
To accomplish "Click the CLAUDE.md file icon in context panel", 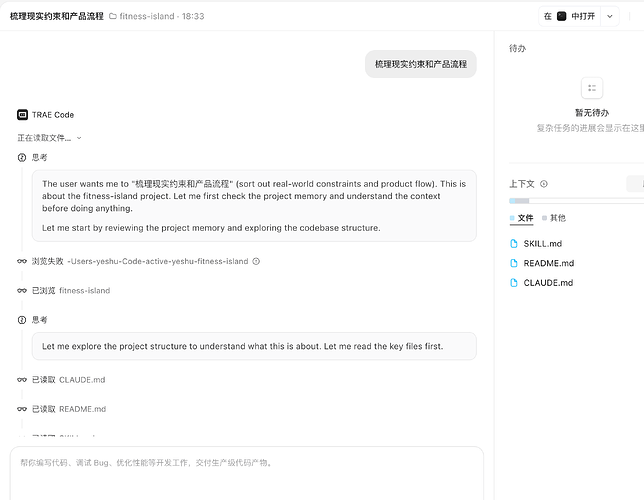I will click(514, 283).
